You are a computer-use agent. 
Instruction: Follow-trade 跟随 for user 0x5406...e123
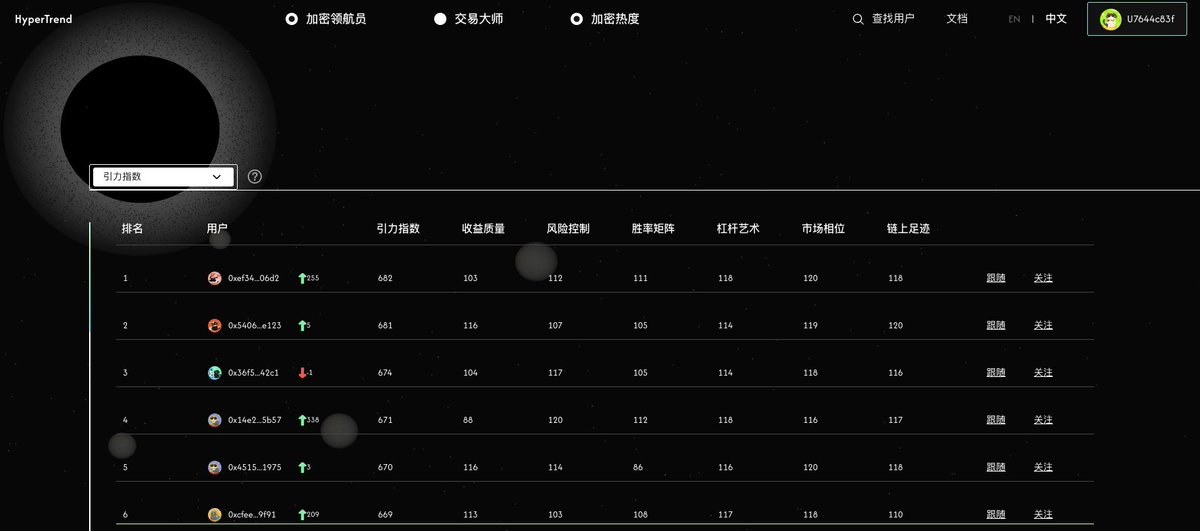[x=995, y=326]
